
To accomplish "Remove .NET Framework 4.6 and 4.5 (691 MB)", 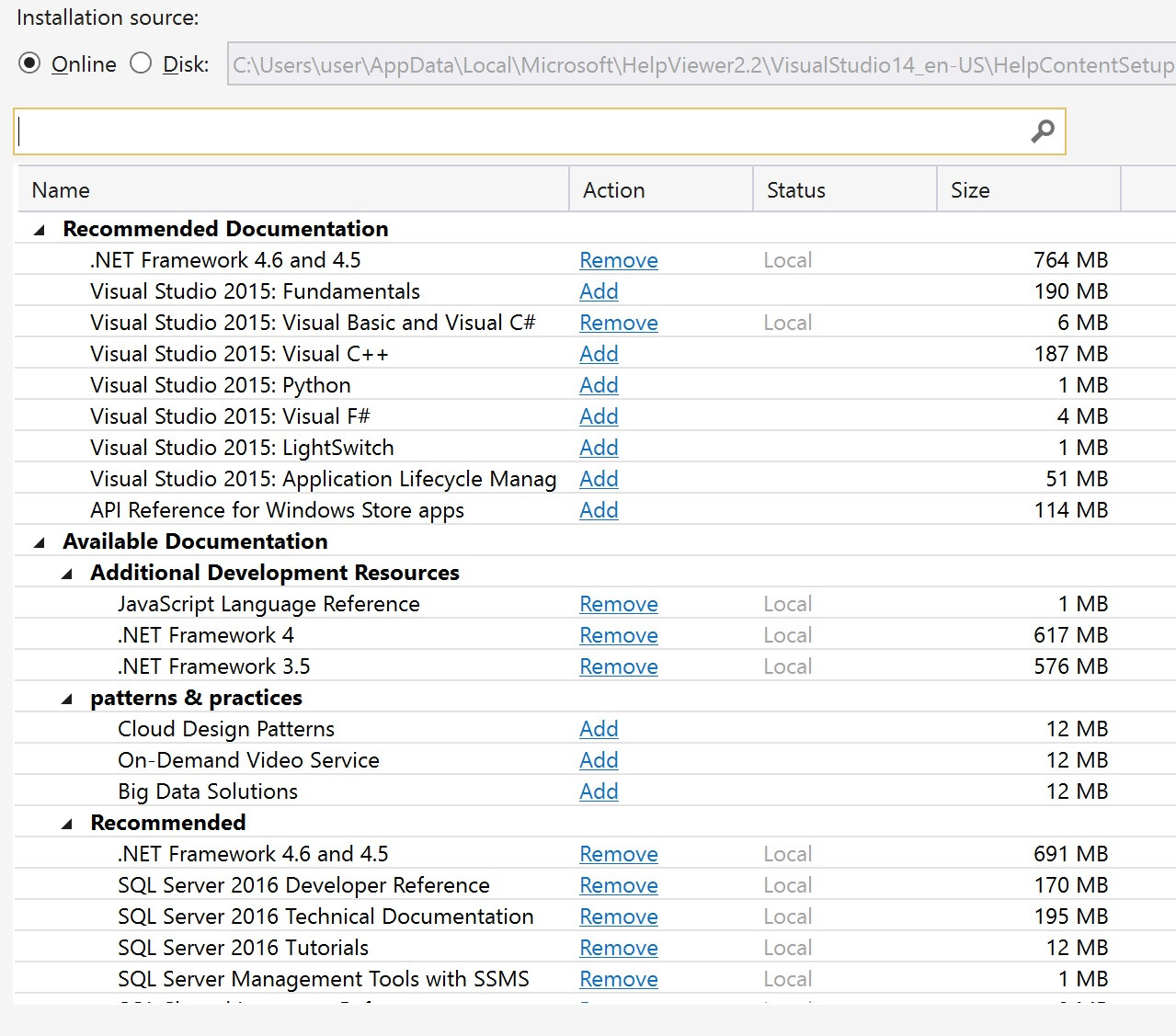I will 619,854.
